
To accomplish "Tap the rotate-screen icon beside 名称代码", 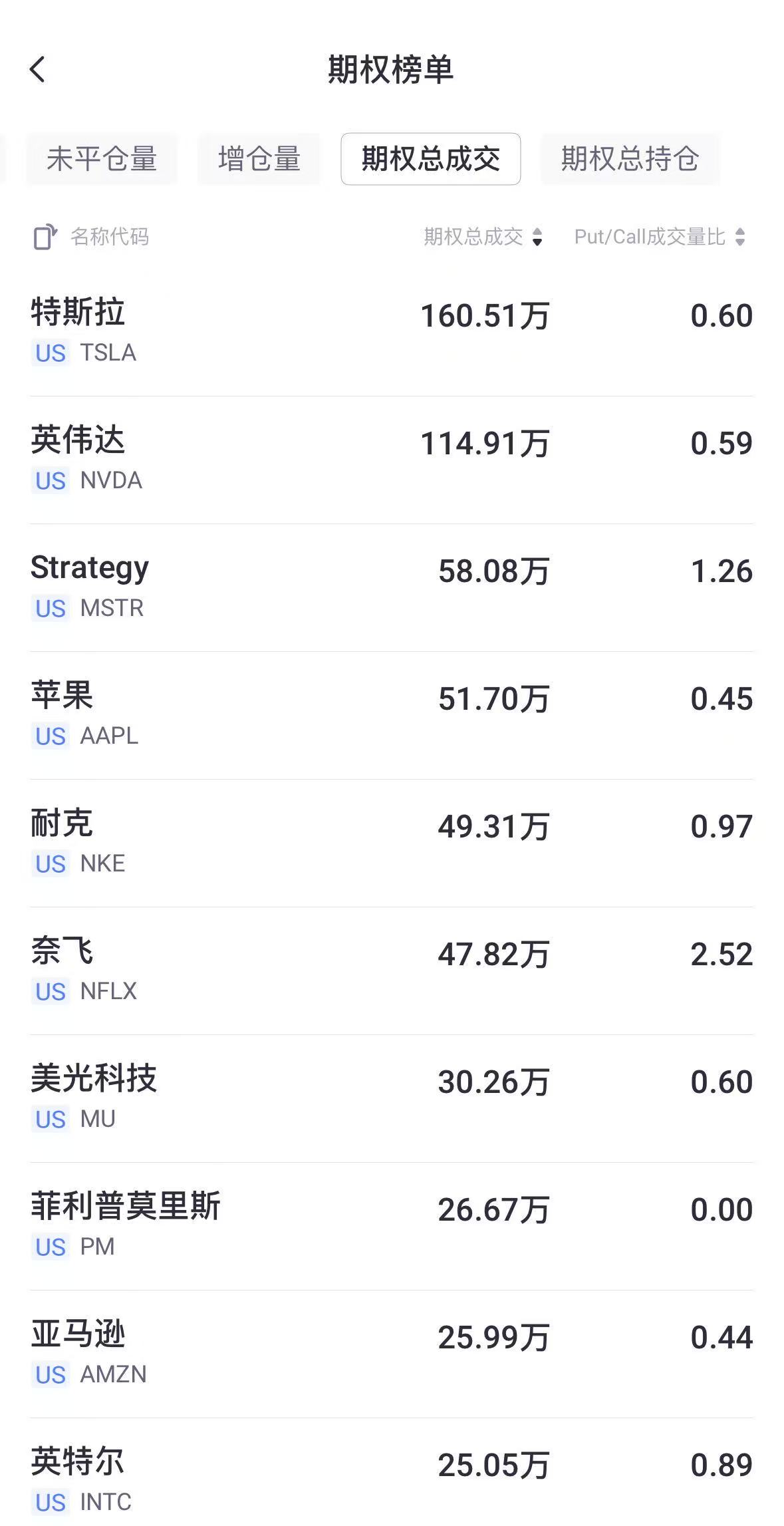I will (45, 237).
